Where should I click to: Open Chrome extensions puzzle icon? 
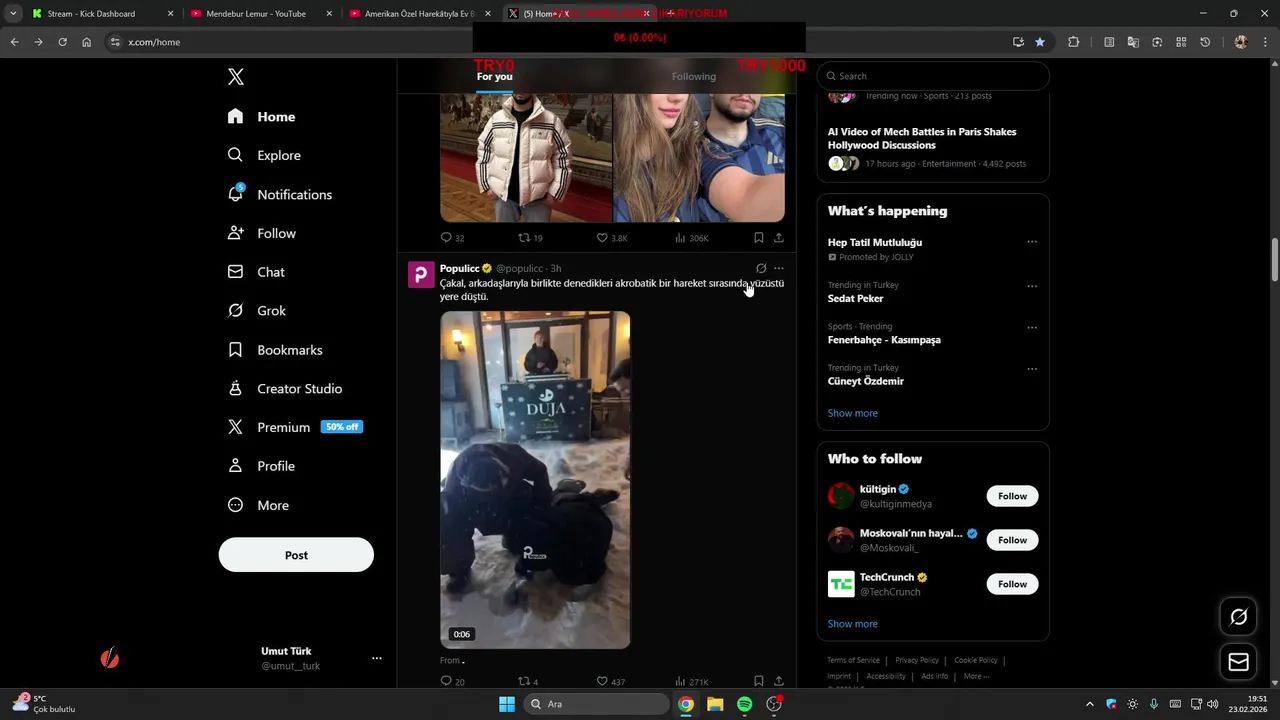pyautogui.click(x=1073, y=42)
